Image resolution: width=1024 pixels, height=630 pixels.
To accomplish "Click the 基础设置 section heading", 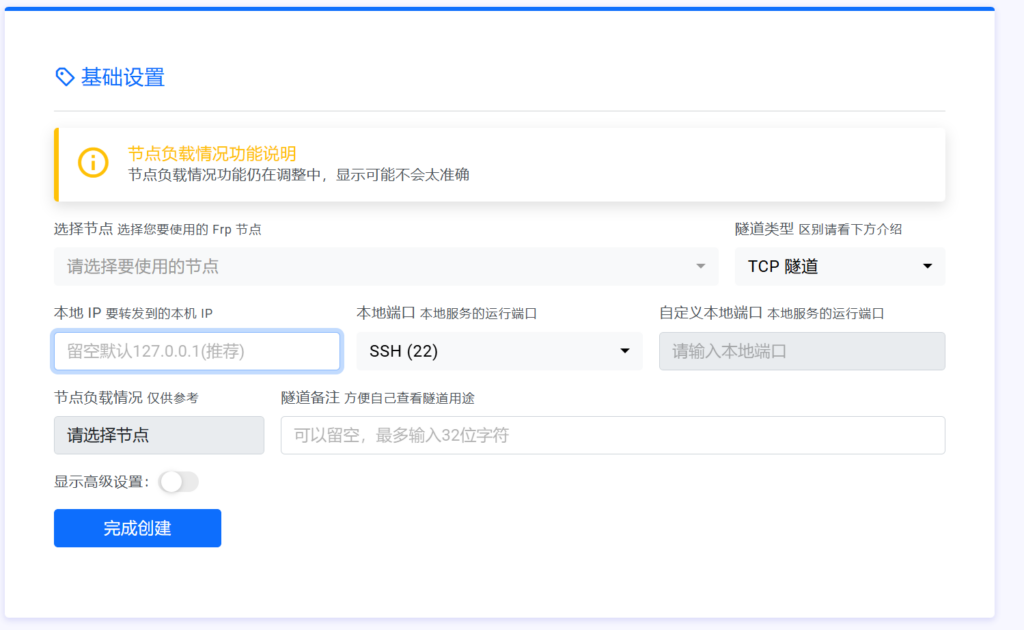I will pos(122,77).
